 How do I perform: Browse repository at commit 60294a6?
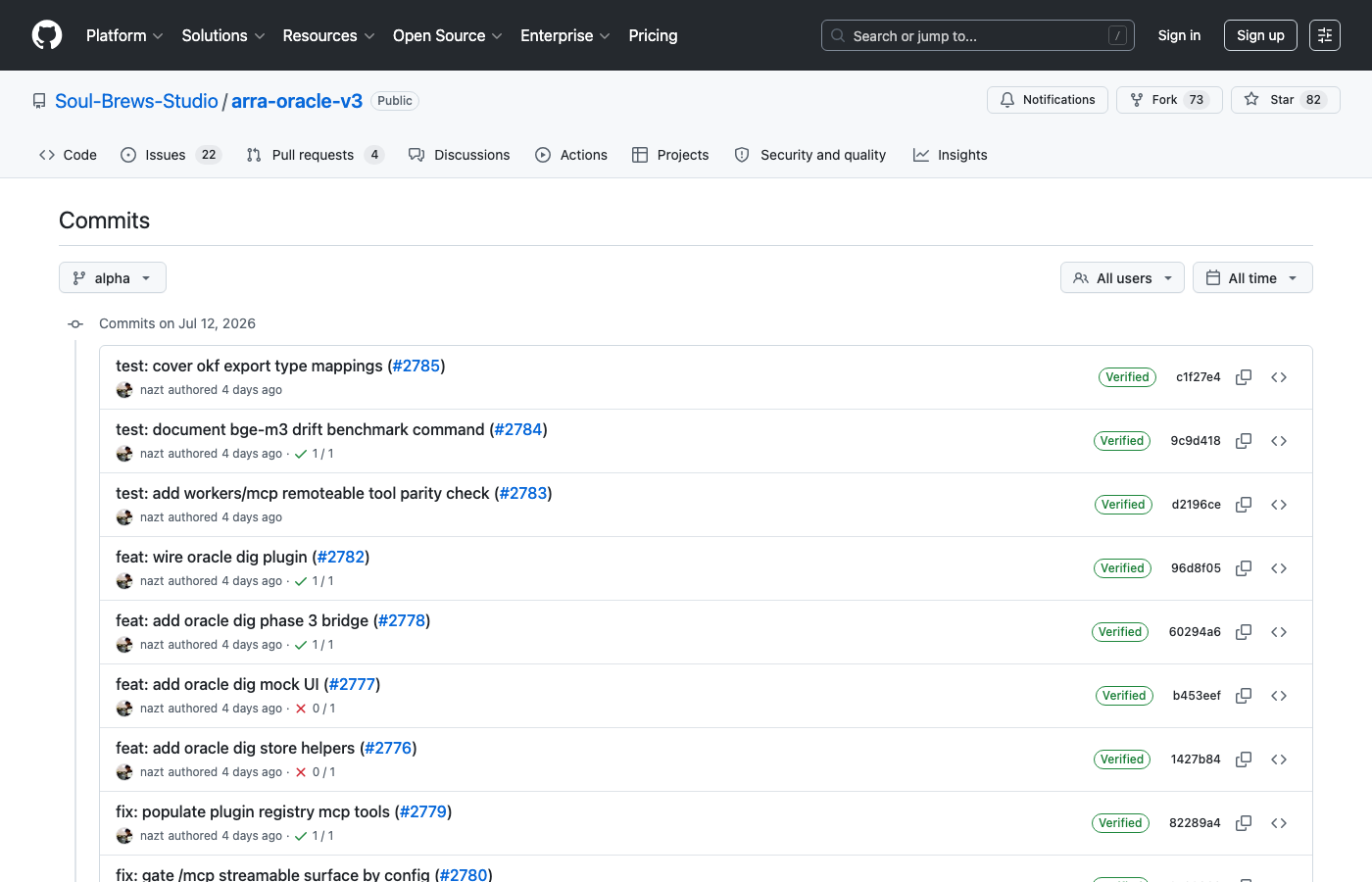tap(1279, 632)
